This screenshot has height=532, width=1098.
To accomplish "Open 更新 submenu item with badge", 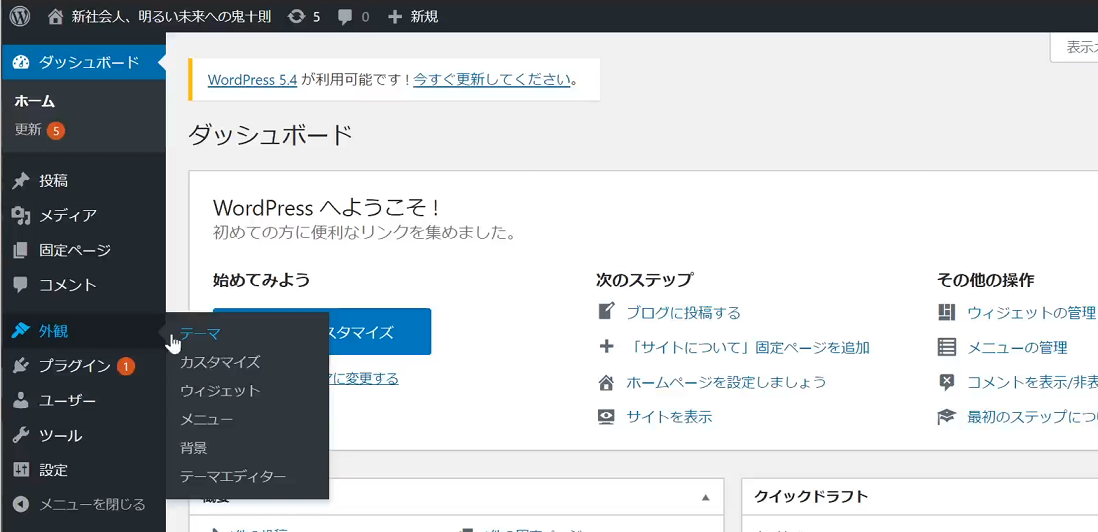I will pyautogui.click(x=39, y=130).
